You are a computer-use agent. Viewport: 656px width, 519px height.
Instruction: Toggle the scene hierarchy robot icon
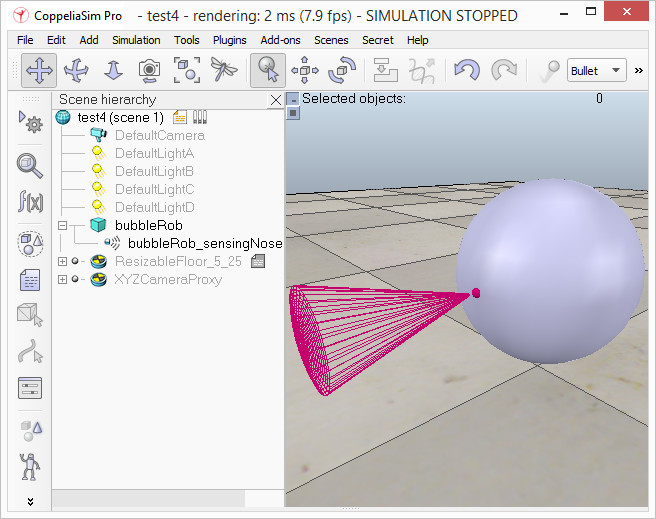coord(30,467)
